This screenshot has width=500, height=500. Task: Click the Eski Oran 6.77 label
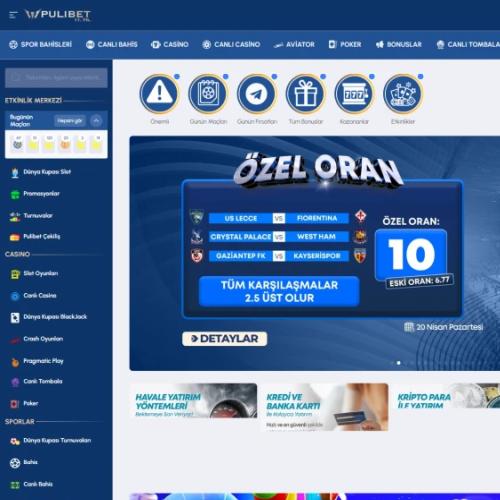pyautogui.click(x=419, y=282)
